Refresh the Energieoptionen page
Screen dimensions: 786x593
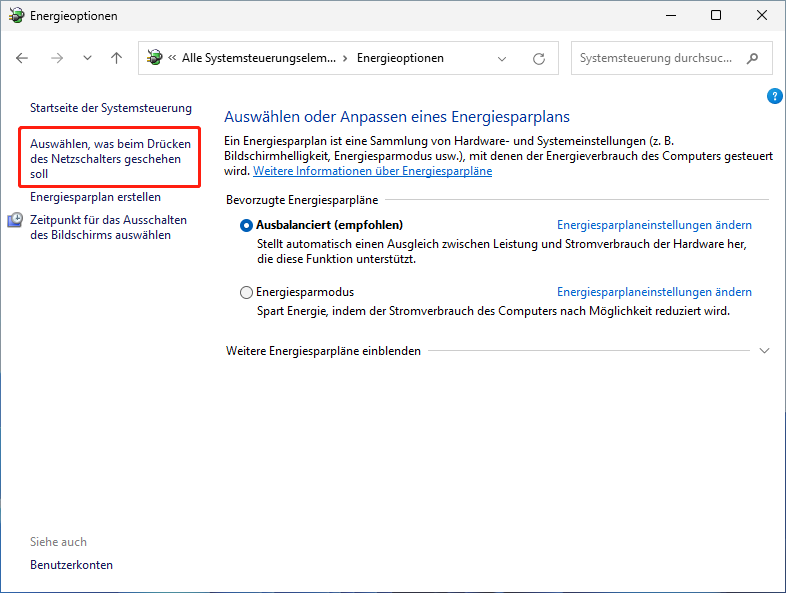tap(539, 59)
